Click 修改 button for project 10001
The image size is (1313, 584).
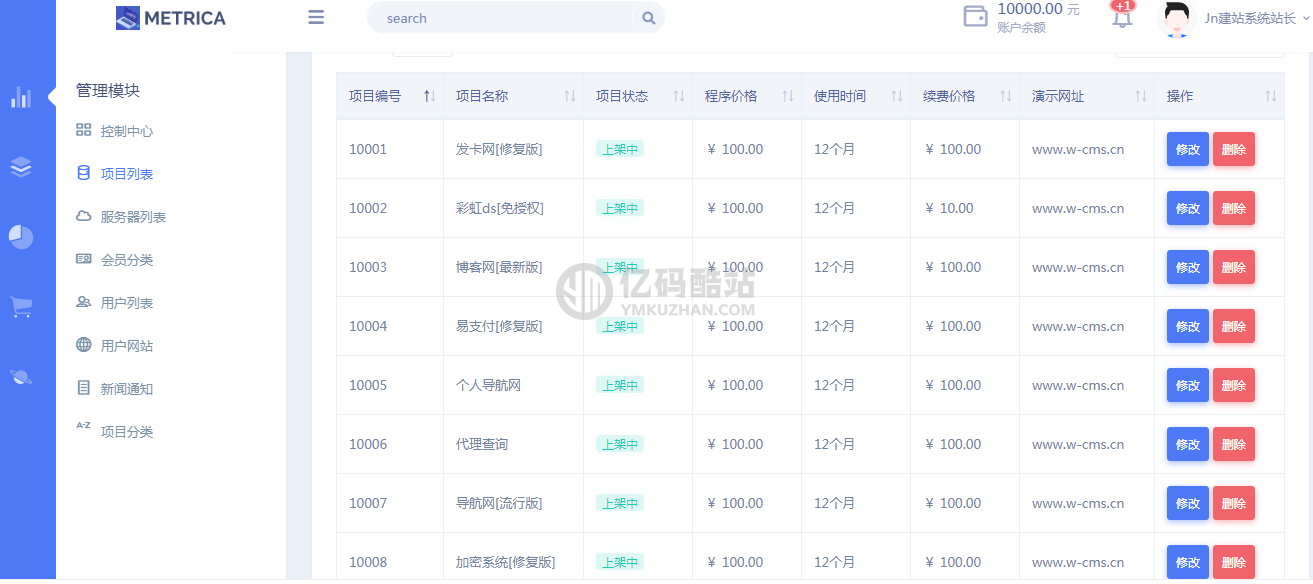(1187, 150)
